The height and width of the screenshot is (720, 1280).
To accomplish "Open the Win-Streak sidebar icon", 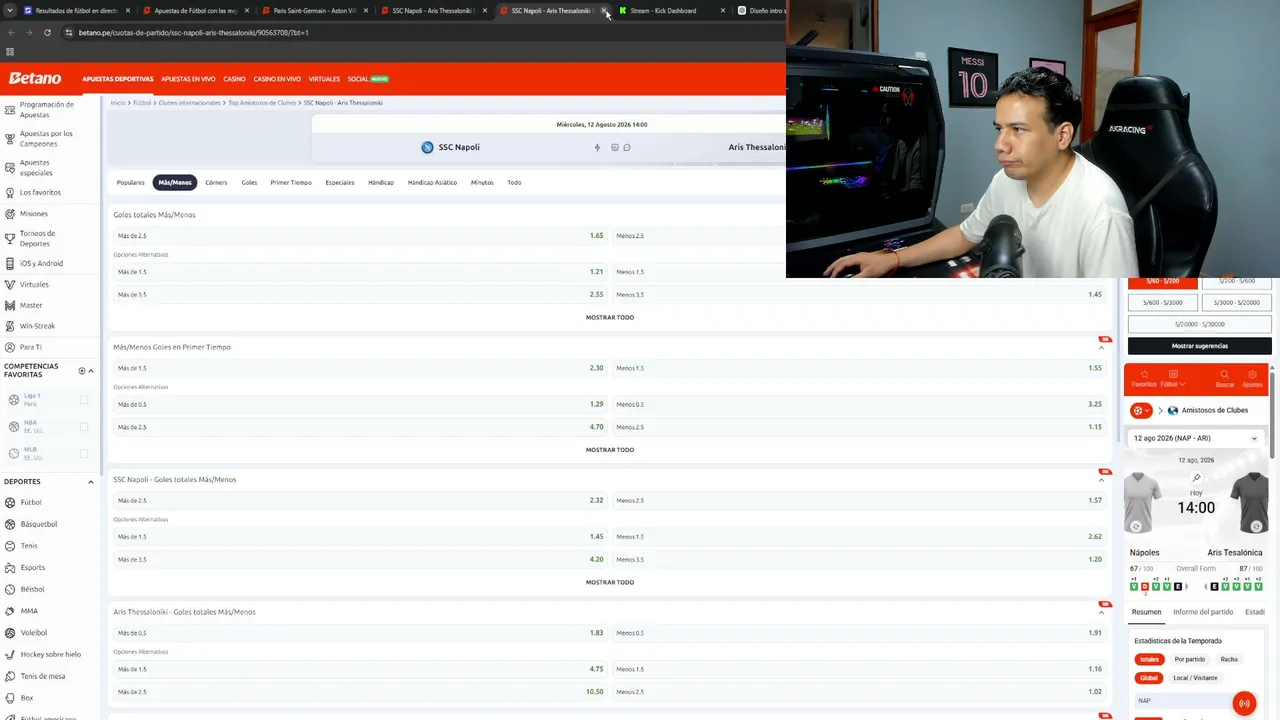I will [10, 326].
